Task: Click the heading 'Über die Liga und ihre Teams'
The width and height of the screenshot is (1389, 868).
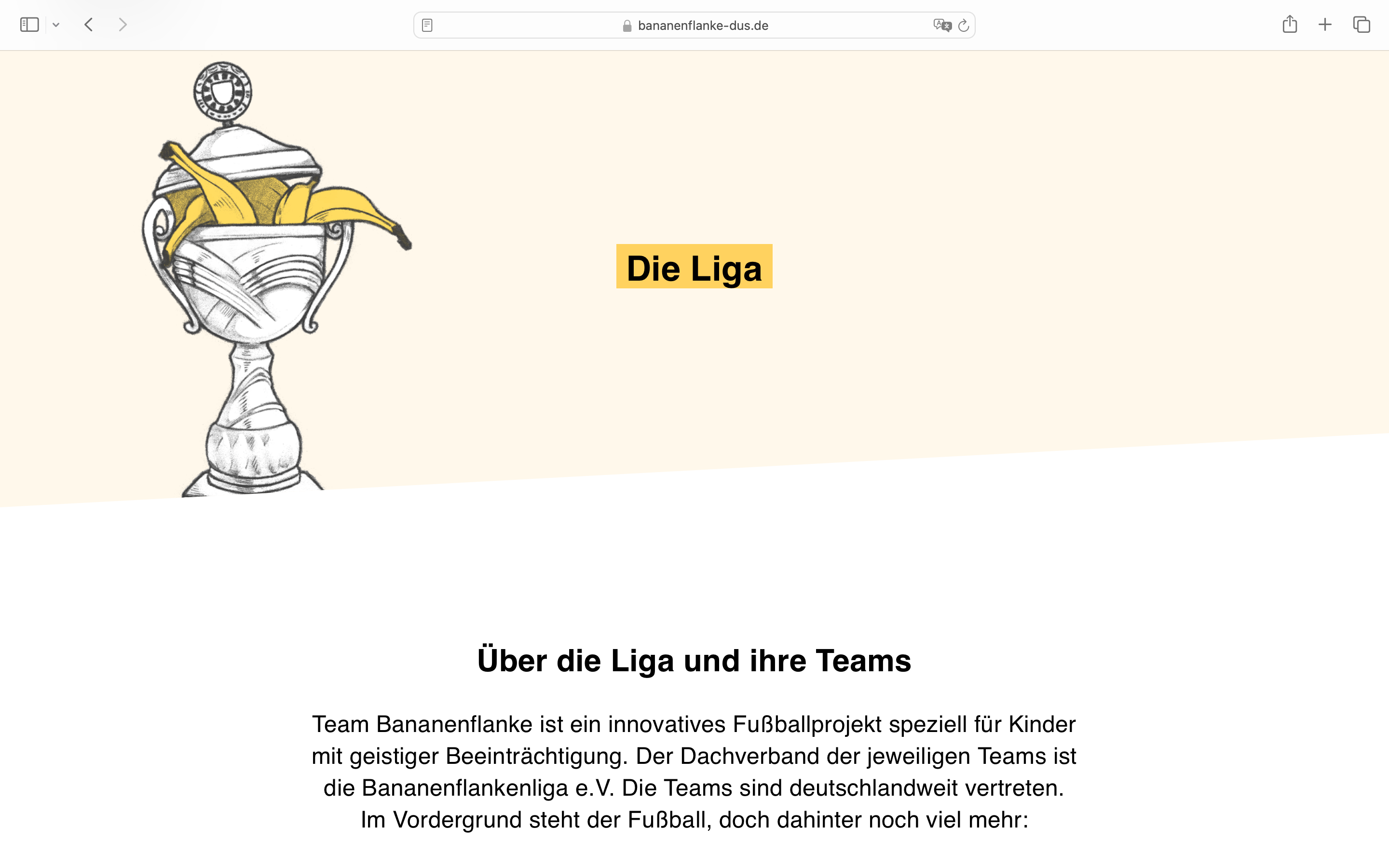Action: click(694, 660)
